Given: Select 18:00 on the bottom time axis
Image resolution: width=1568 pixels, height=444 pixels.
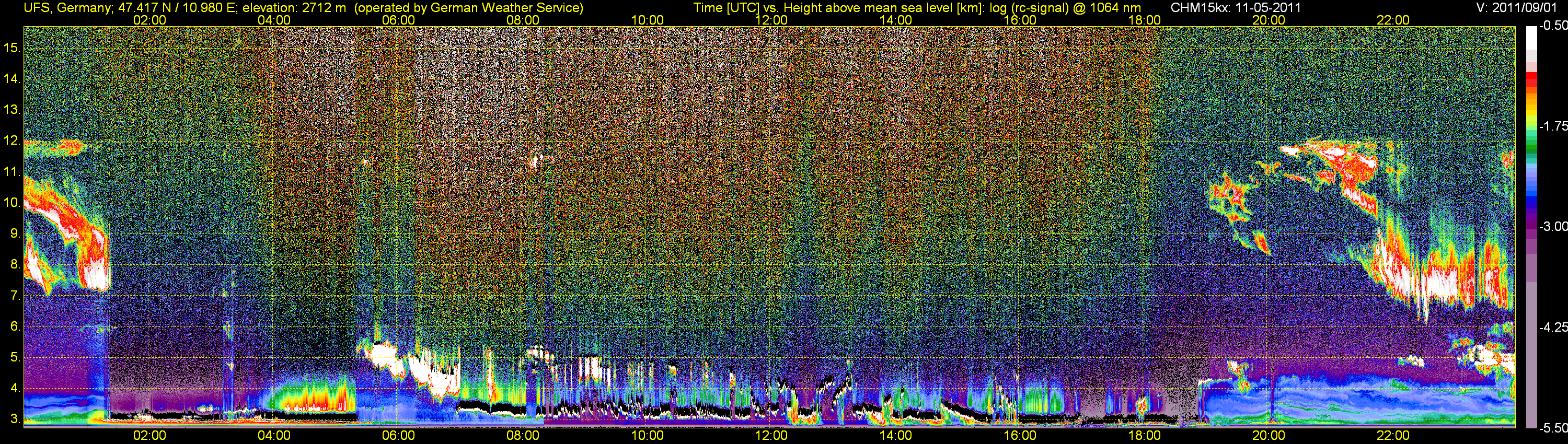Looking at the screenshot, I should [x=1144, y=436].
